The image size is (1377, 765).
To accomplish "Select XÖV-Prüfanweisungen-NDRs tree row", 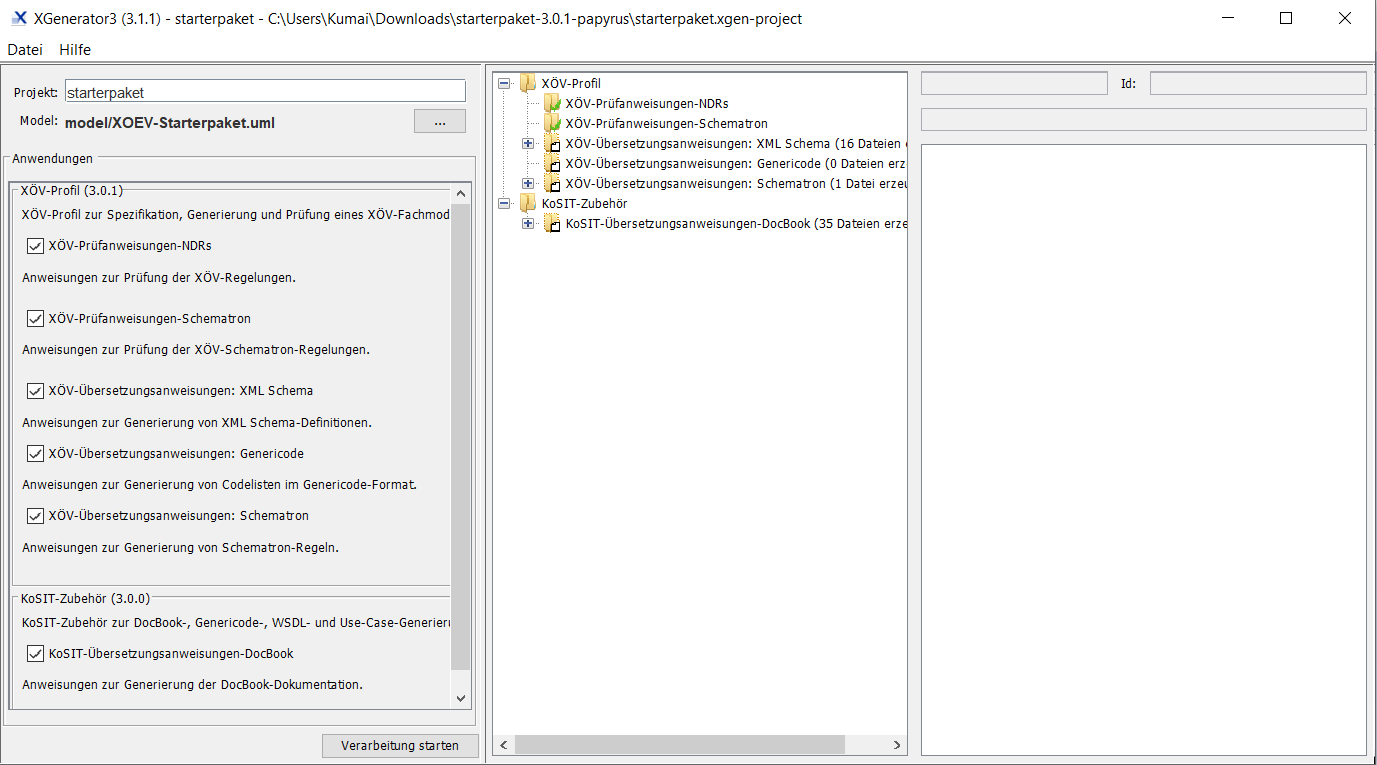I will [647, 104].
